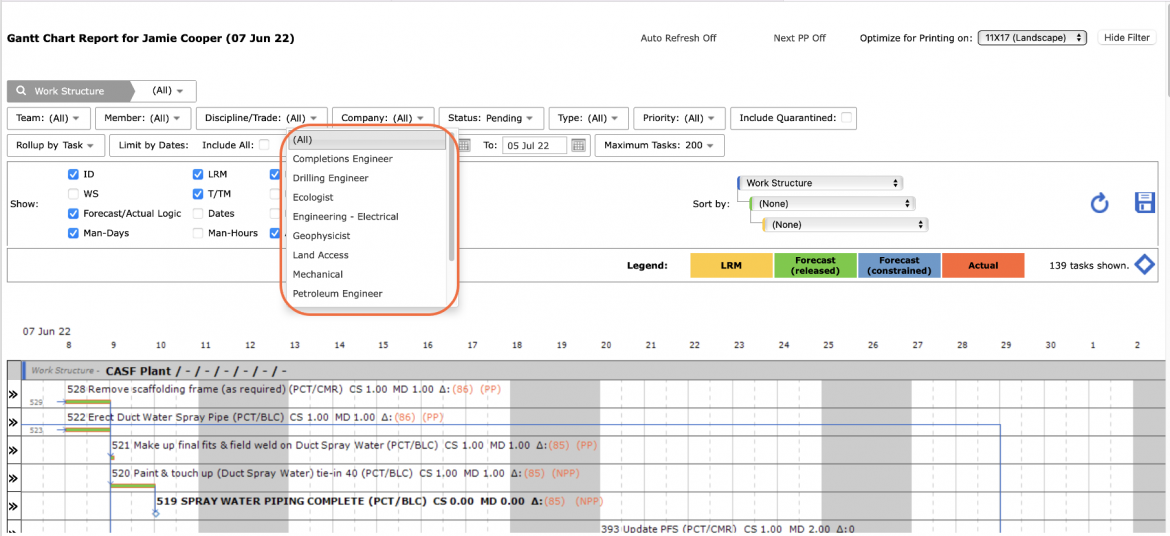This screenshot has width=1170, height=536.
Task: Click the blue Forecast (constrained) legend swatch
Action: pyautogui.click(x=898, y=265)
